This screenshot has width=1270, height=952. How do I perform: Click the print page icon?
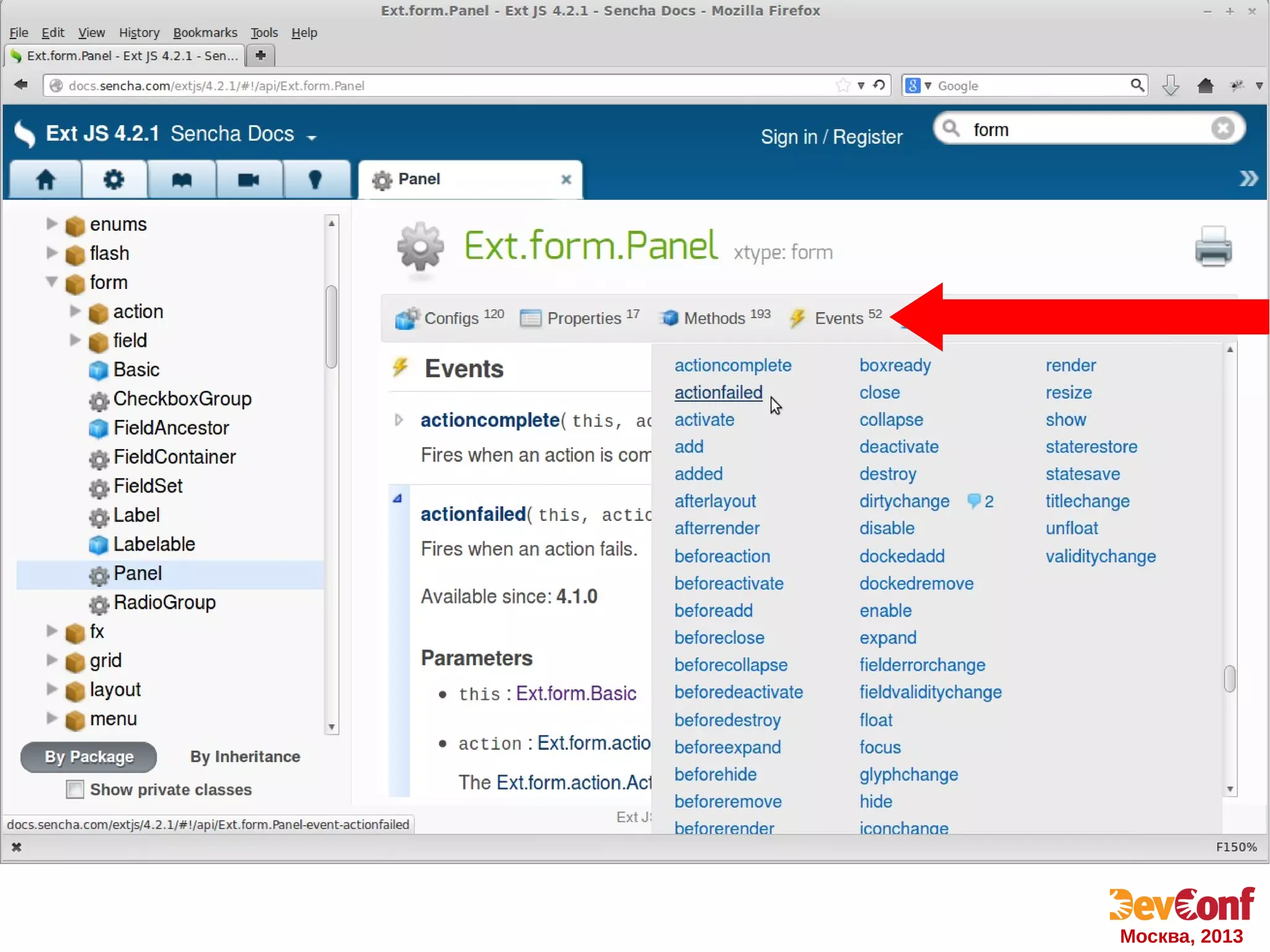click(x=1213, y=246)
